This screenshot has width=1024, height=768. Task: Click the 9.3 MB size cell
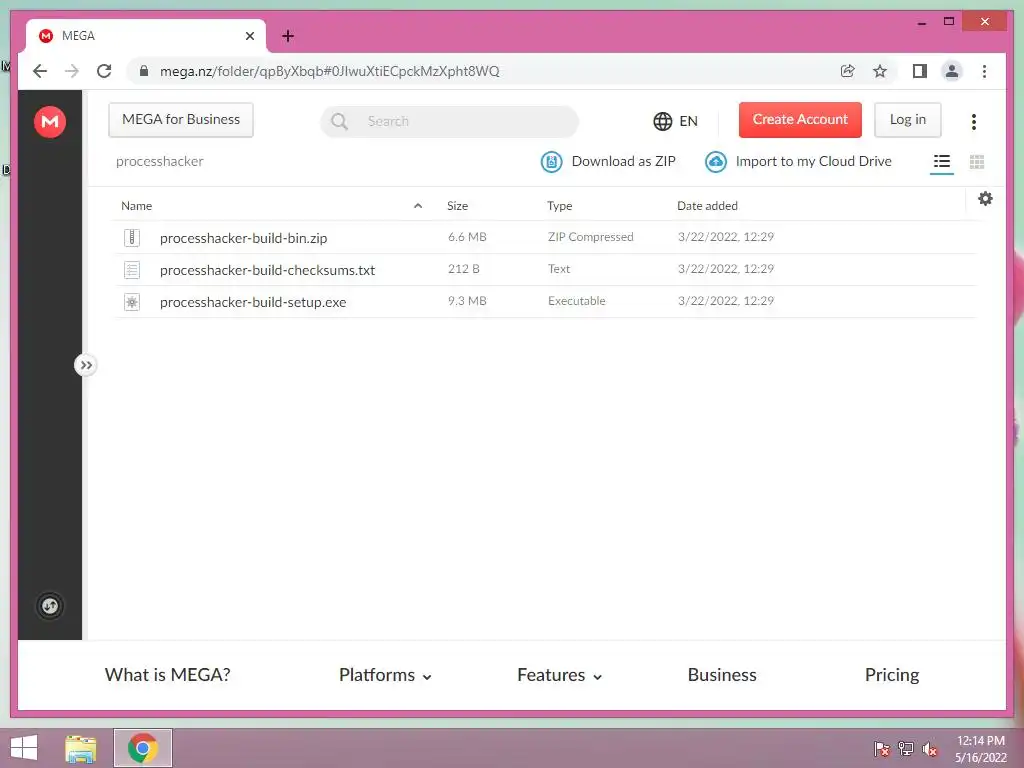point(467,301)
